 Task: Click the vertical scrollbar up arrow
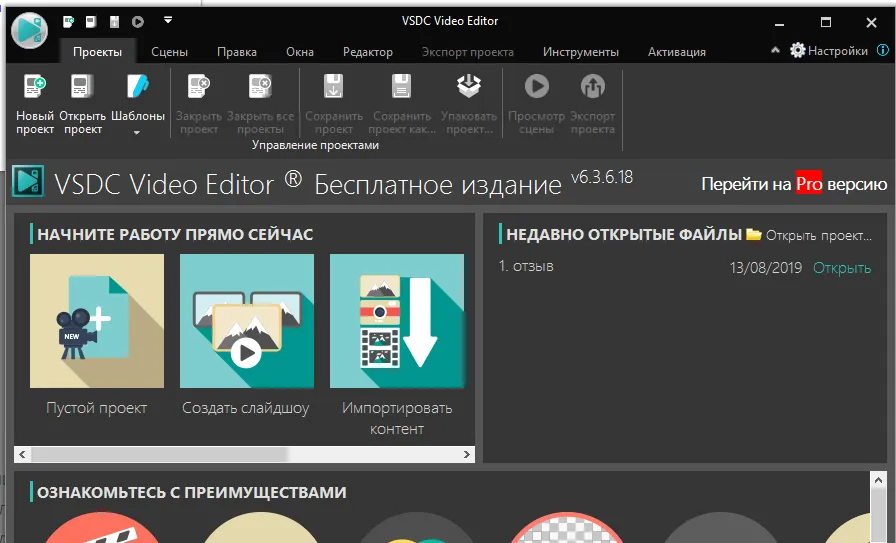(x=878, y=481)
